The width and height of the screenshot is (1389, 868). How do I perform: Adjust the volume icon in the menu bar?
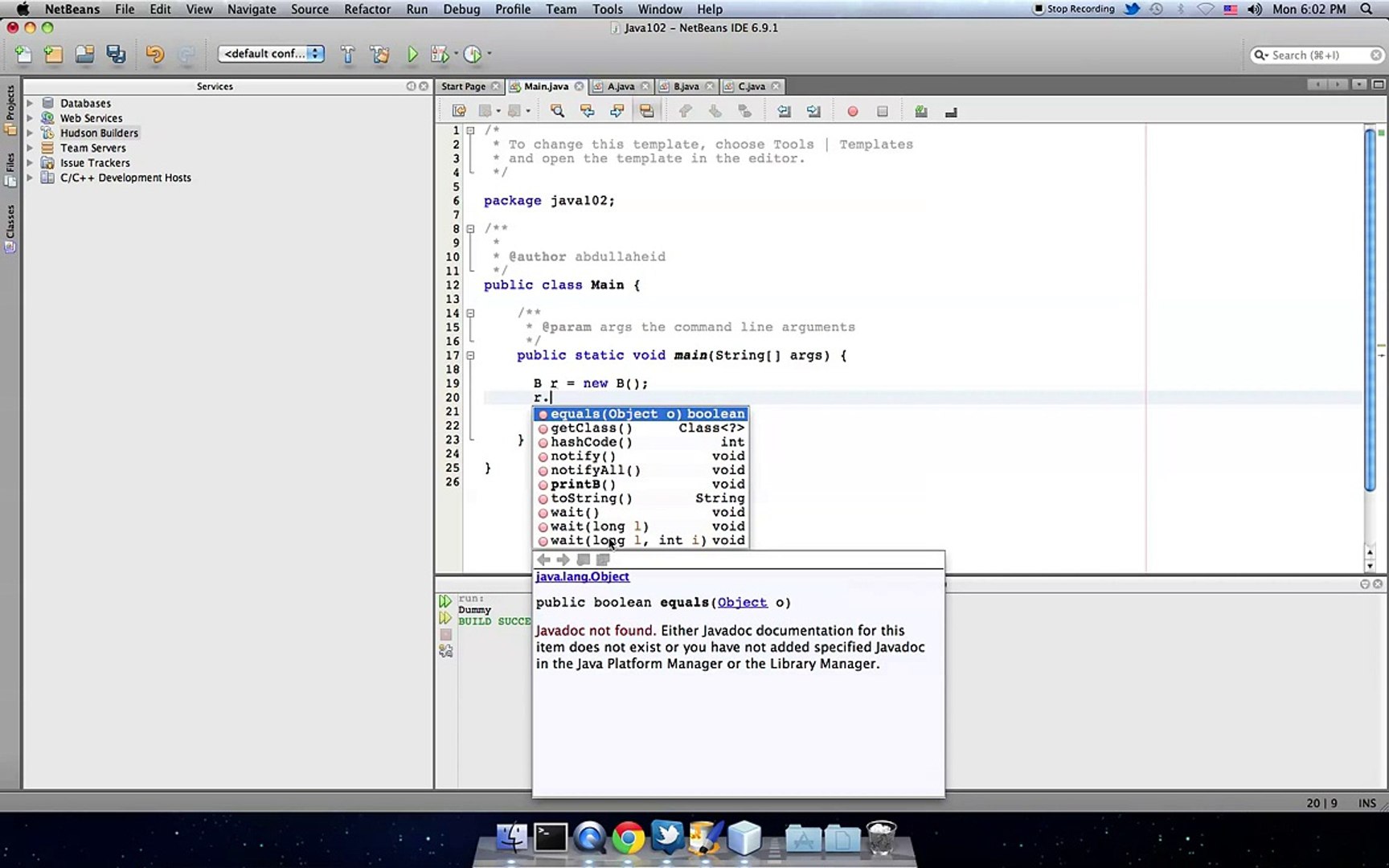coord(1254,10)
